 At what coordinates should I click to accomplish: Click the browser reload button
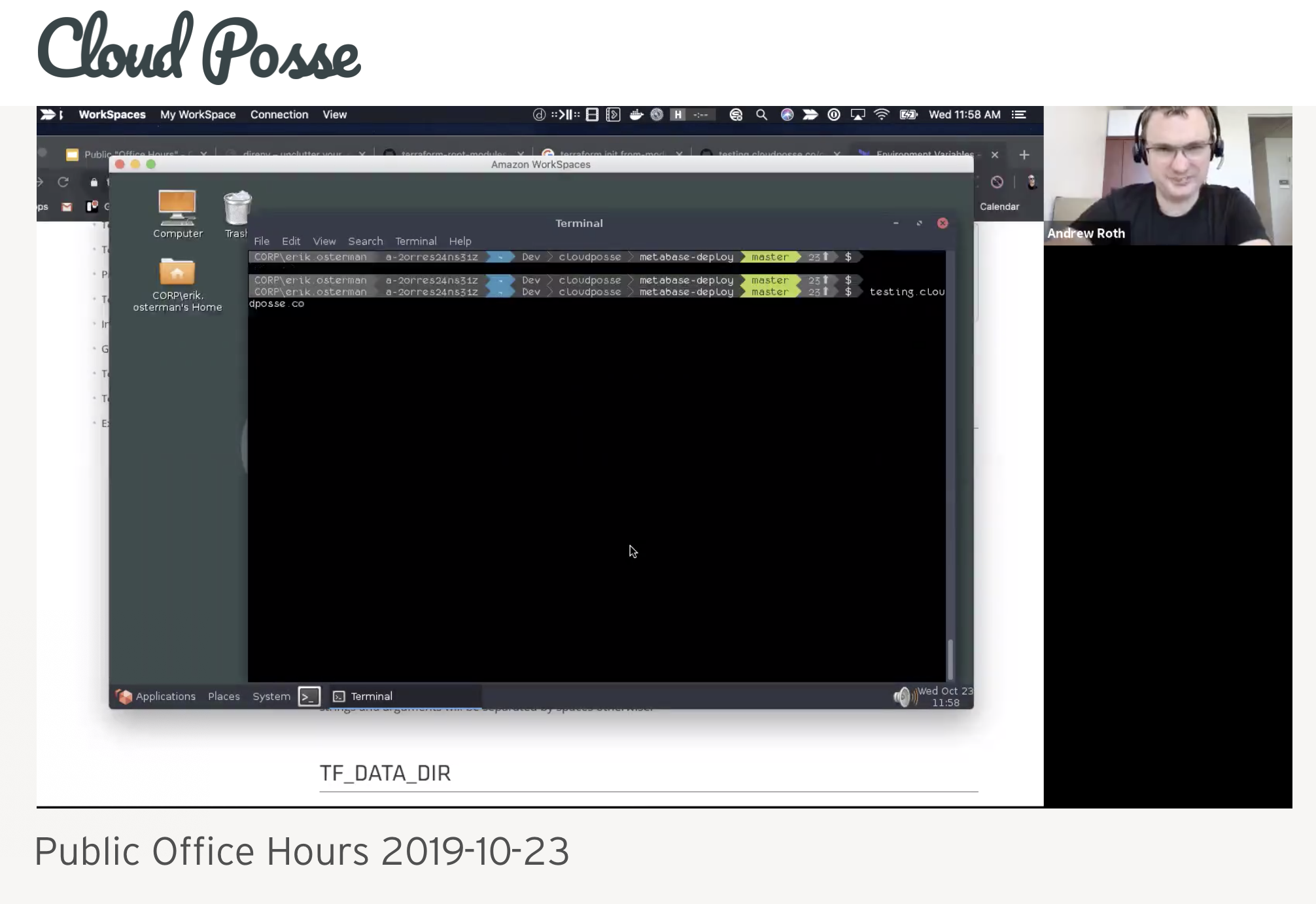pos(63,182)
